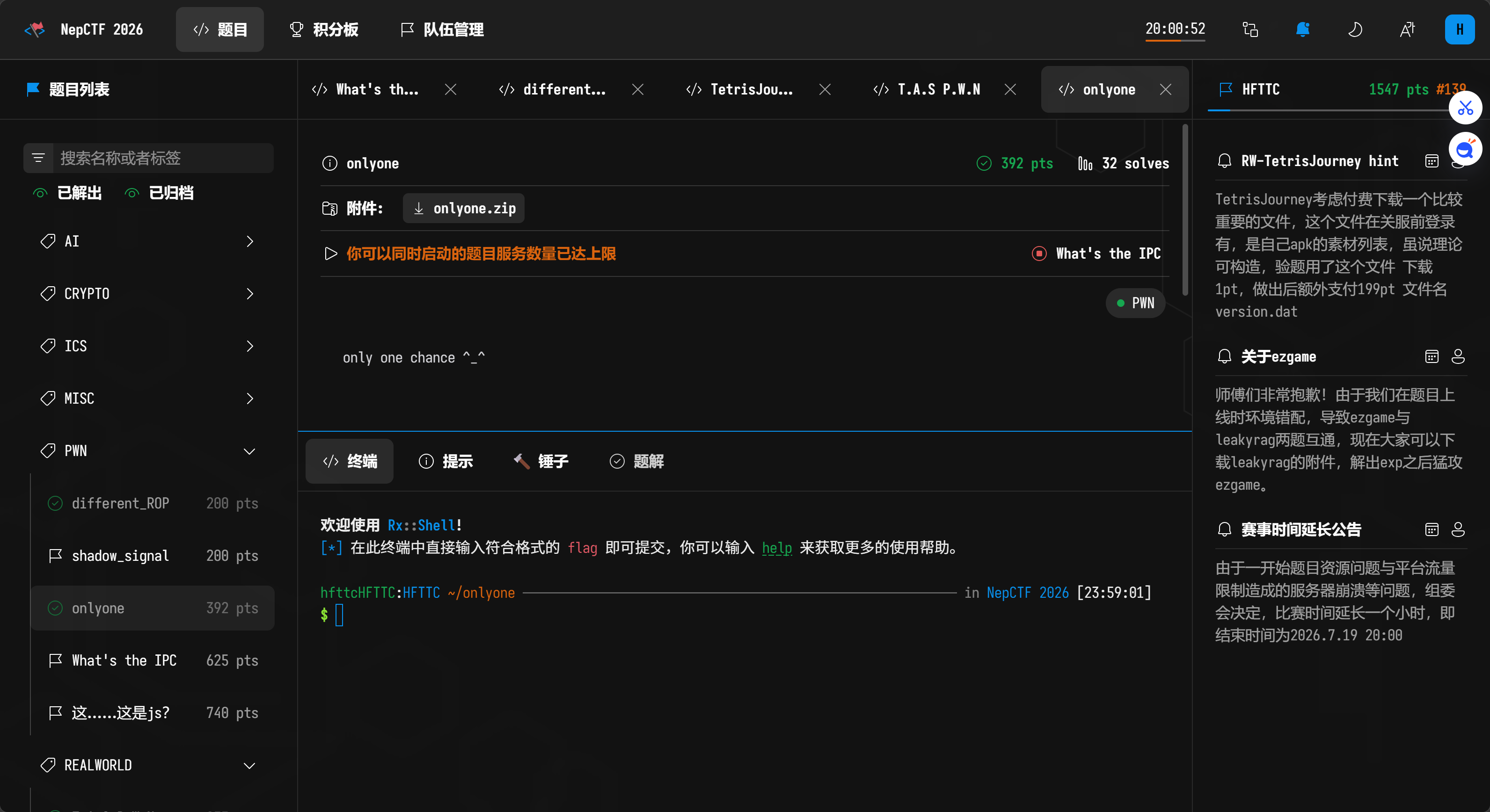Toggle dark mode moon icon
This screenshot has width=1490, height=812.
tap(1355, 29)
